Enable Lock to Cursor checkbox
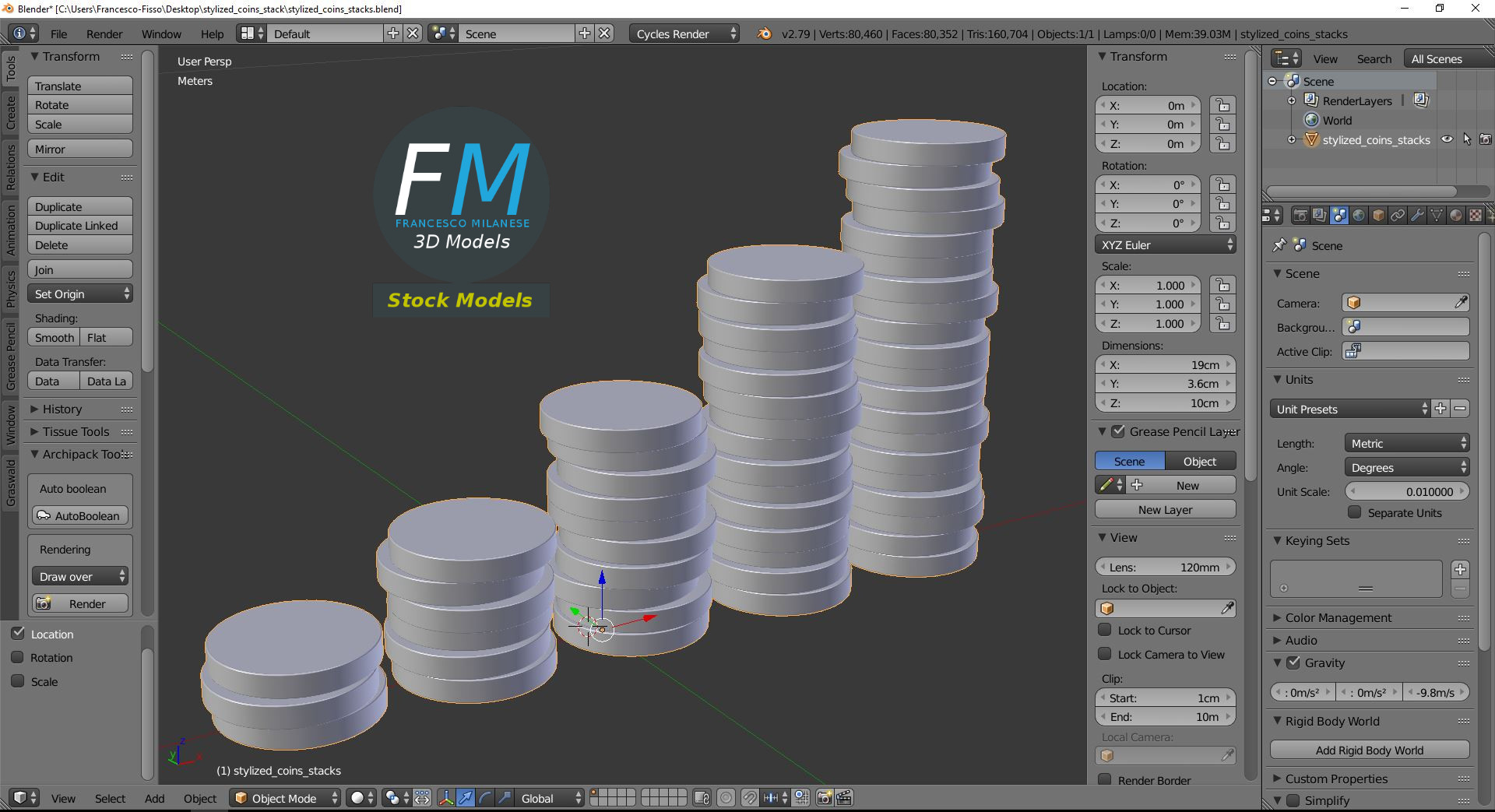Screen dimensions: 1495x812 1104,630
